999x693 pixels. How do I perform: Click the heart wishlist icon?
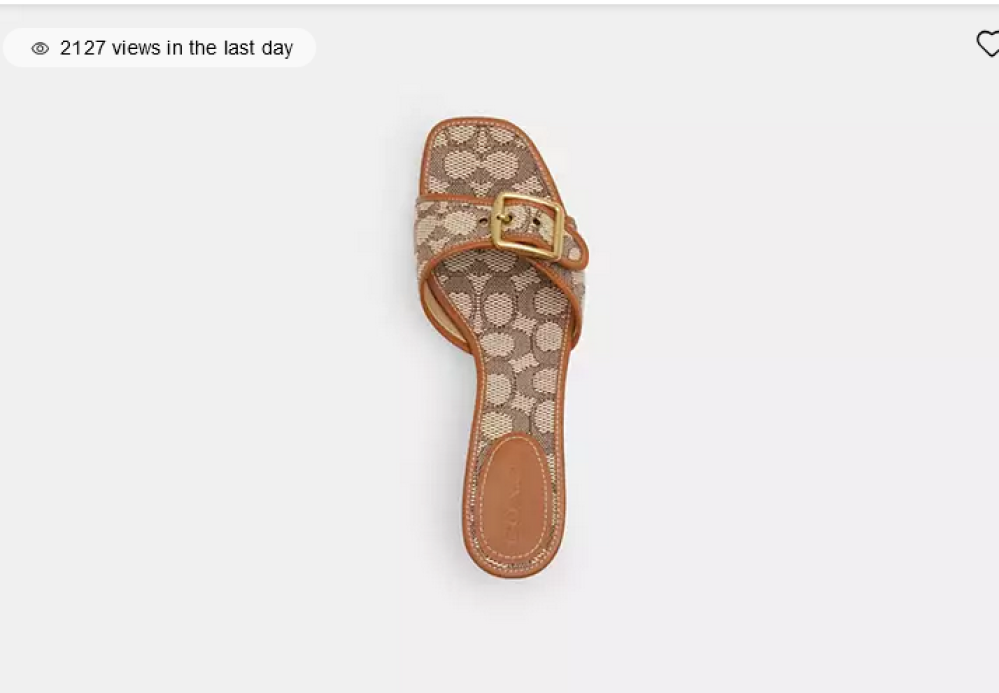point(988,44)
